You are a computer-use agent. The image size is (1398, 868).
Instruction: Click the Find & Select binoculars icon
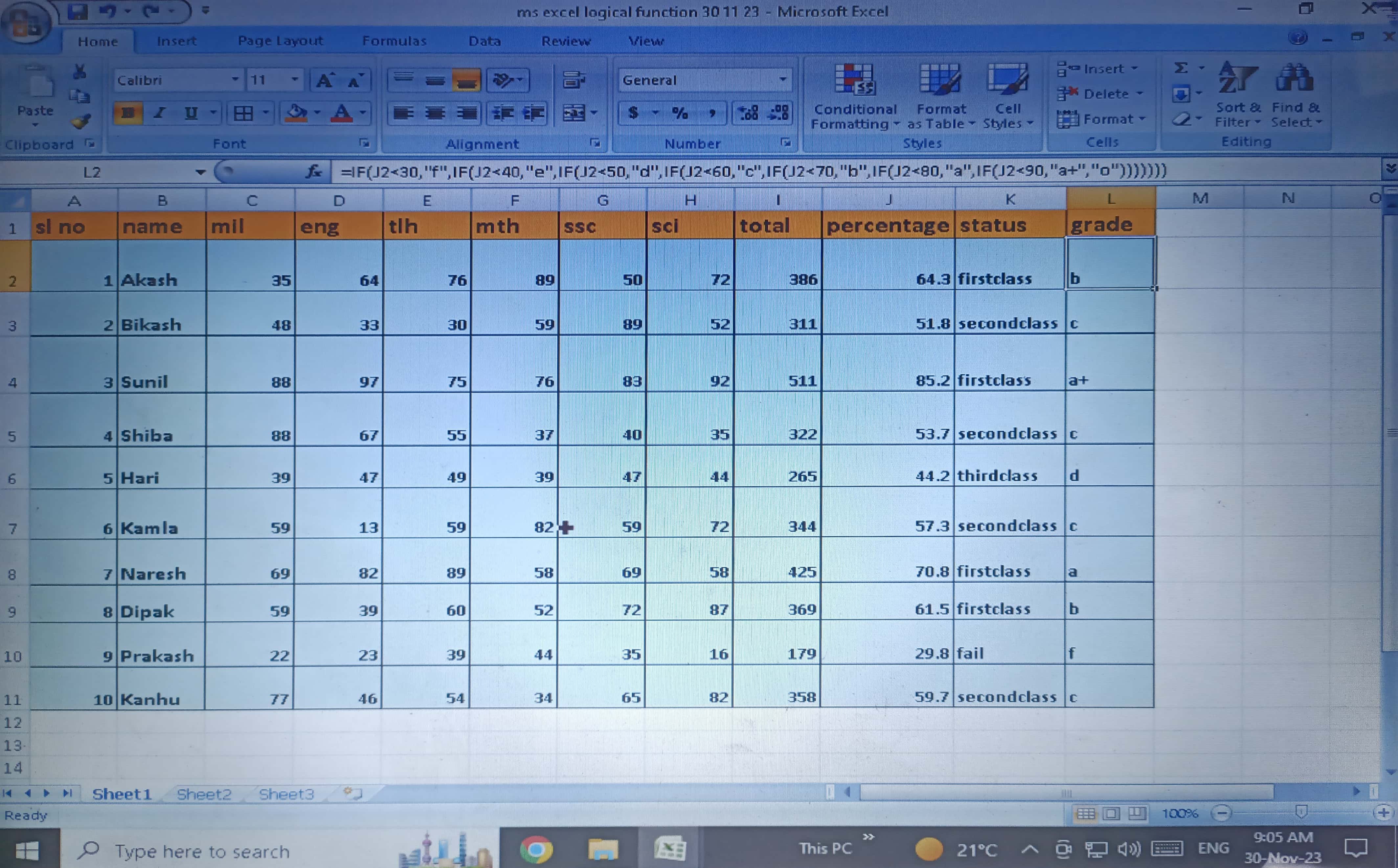(1295, 78)
